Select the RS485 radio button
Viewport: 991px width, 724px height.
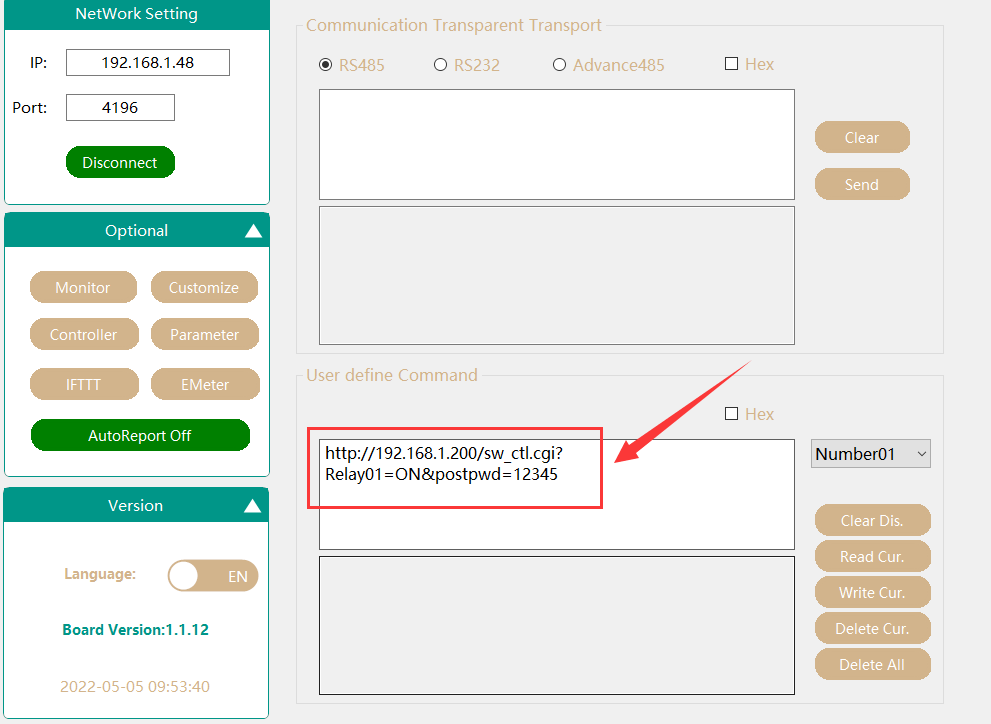coord(325,65)
